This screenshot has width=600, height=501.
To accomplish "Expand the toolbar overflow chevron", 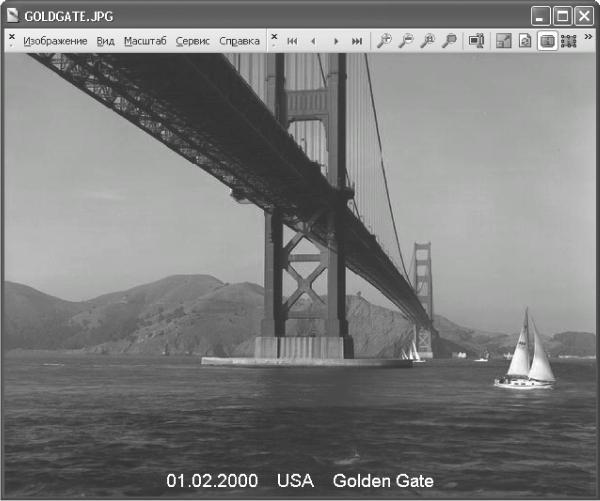I will pos(589,37).
